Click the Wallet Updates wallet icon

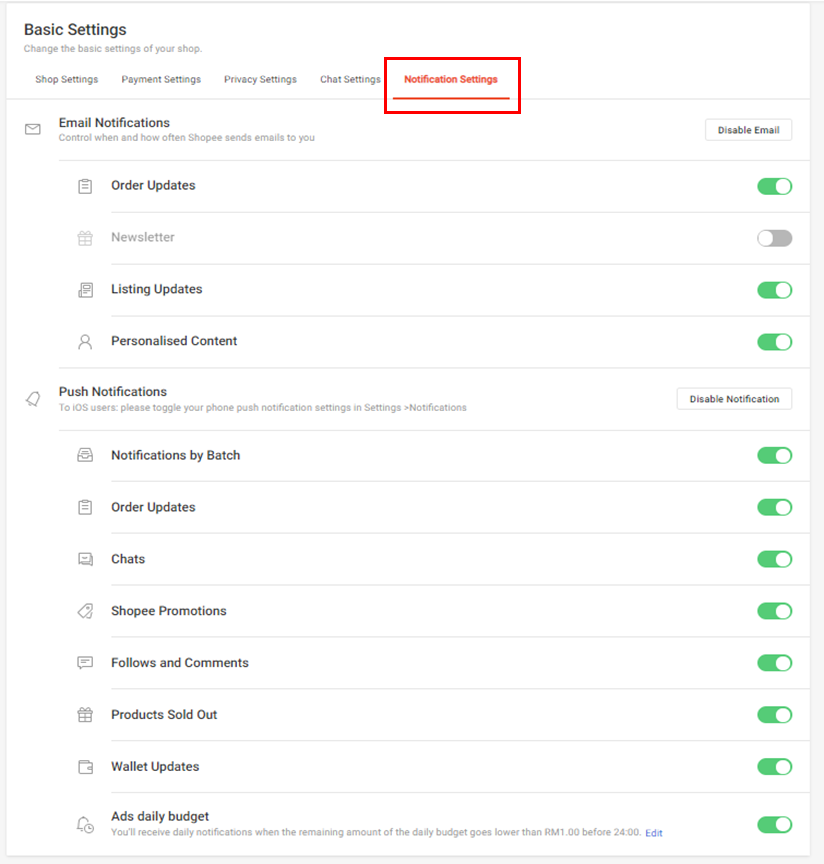click(85, 766)
